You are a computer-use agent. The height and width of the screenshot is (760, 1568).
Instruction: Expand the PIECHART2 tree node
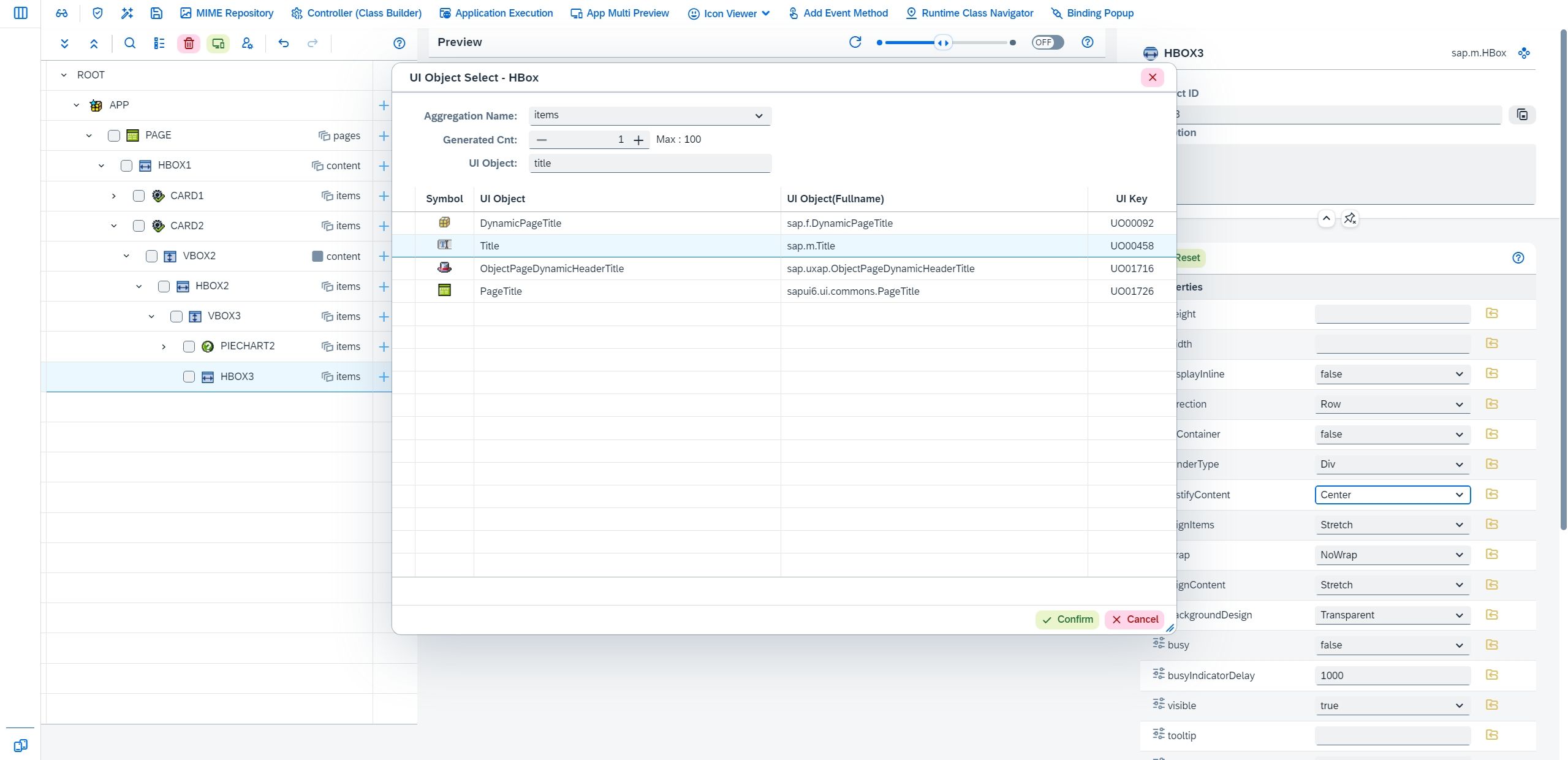coord(164,347)
